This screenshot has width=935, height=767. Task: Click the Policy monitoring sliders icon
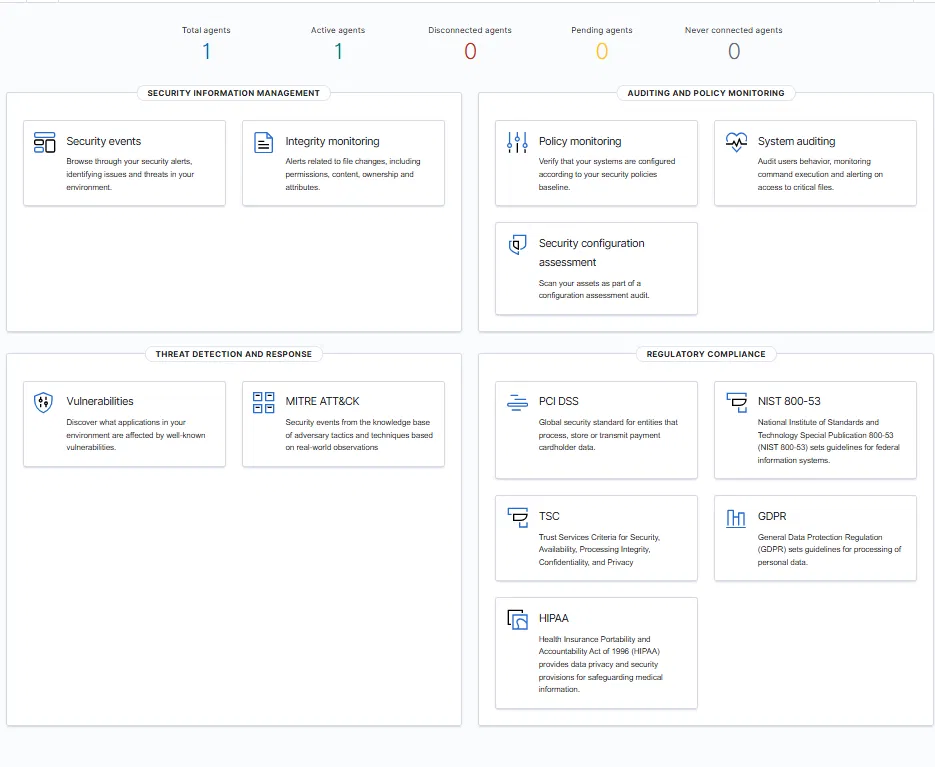(517, 143)
